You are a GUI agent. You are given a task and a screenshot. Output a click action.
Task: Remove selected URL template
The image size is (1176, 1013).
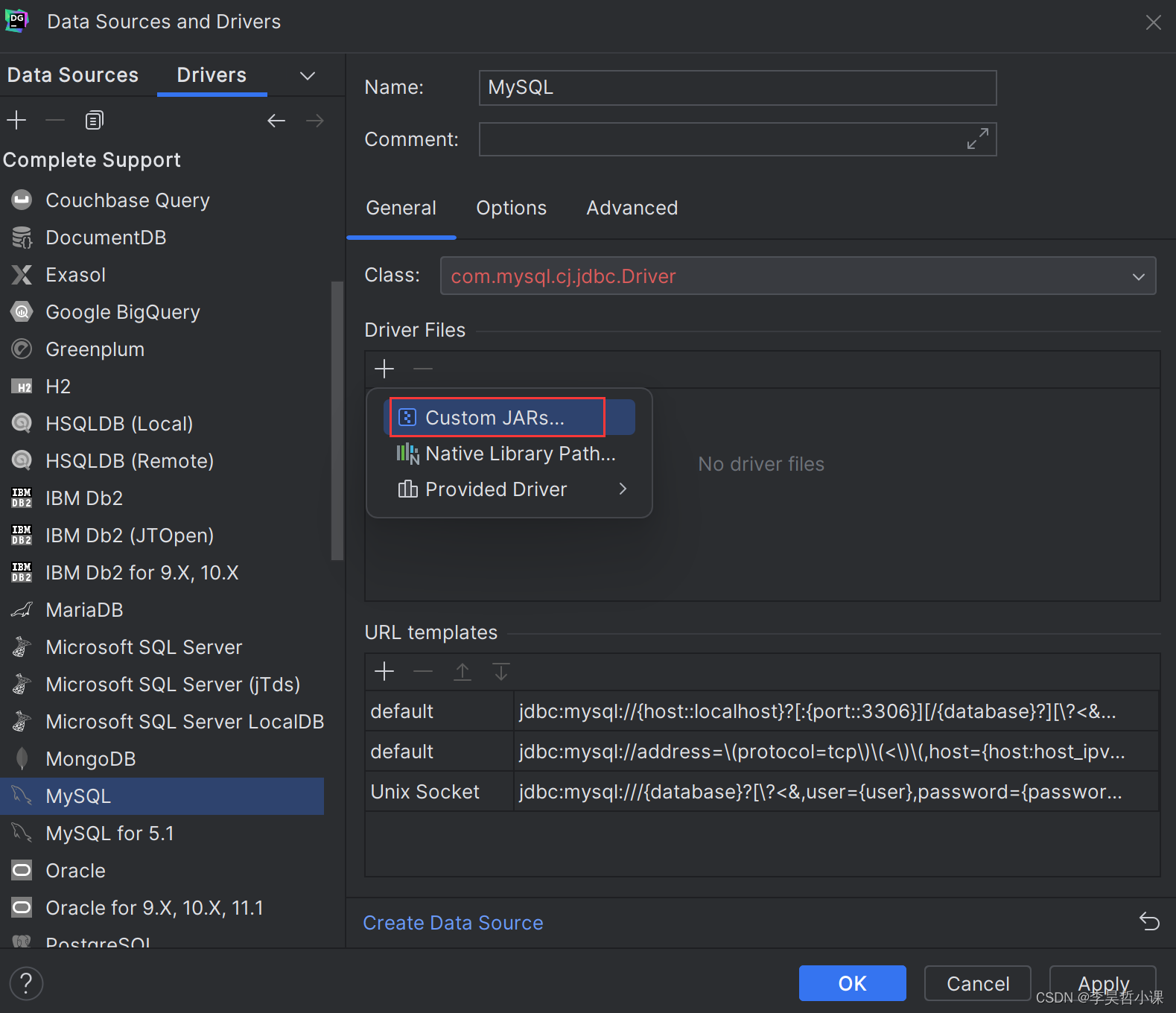pyautogui.click(x=423, y=671)
